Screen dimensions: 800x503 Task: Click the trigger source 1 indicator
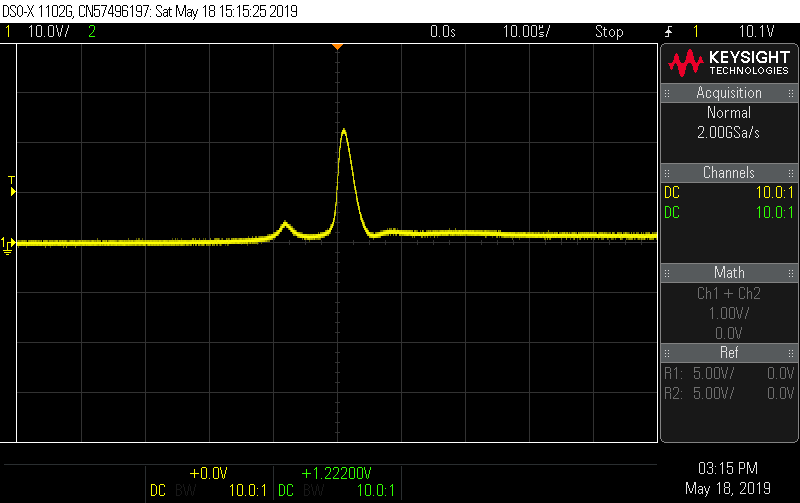(x=695, y=32)
